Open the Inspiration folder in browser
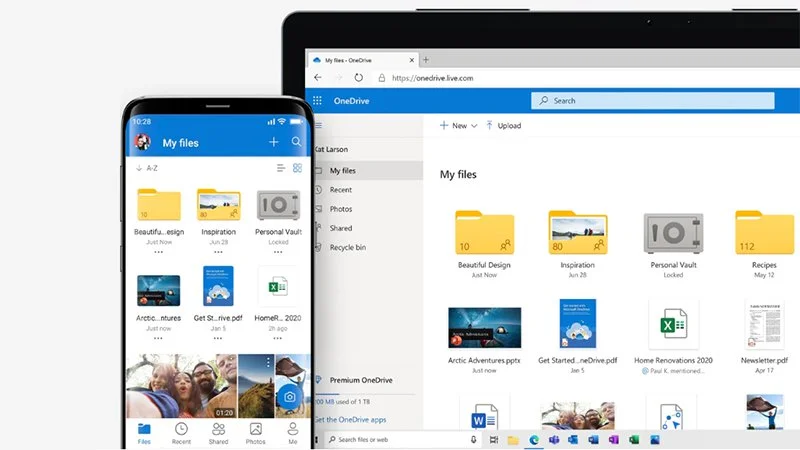Screen dimensions: 800x450 [x=578, y=233]
